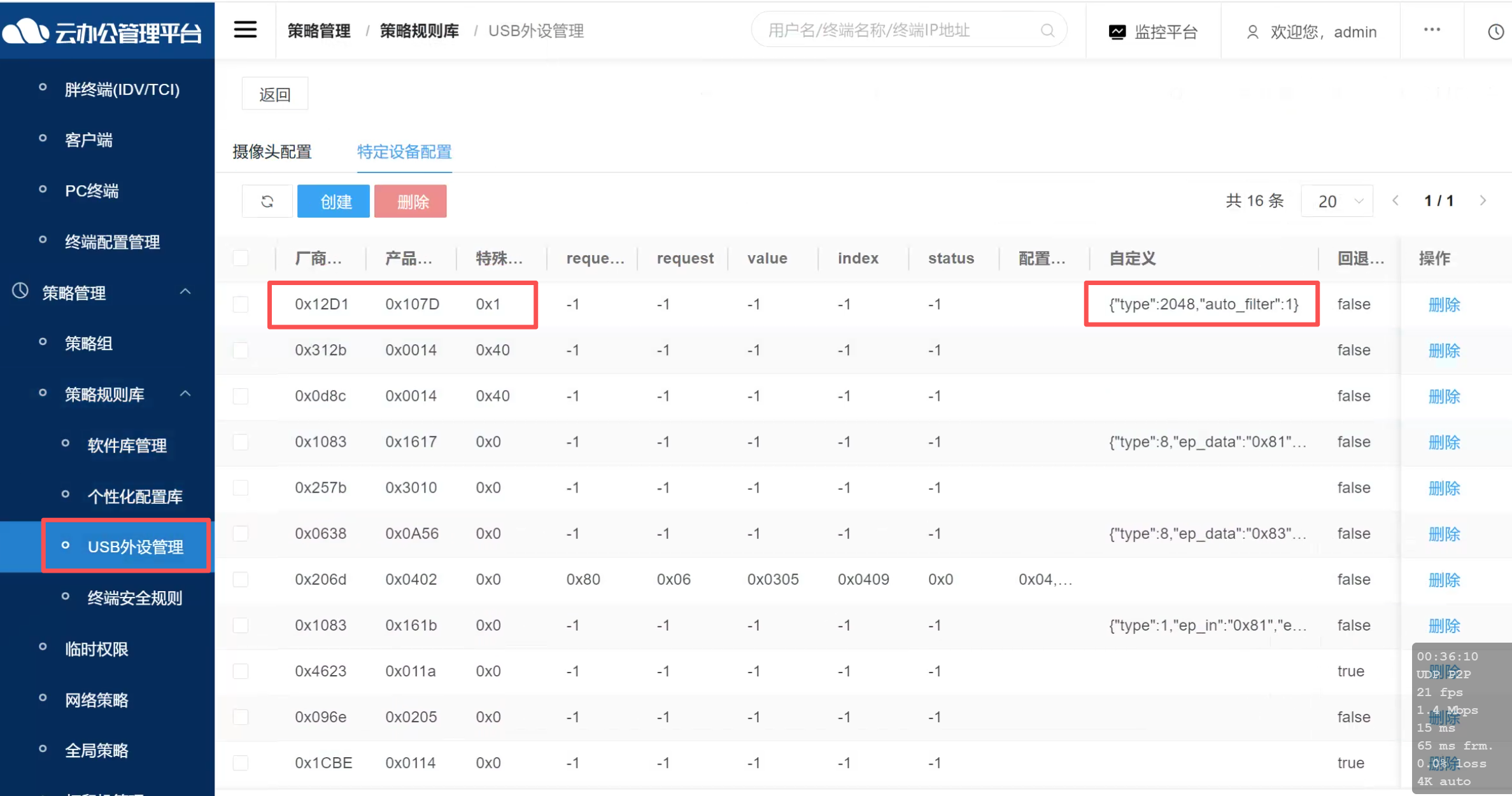Click product cell 0x0A56

coord(412,533)
